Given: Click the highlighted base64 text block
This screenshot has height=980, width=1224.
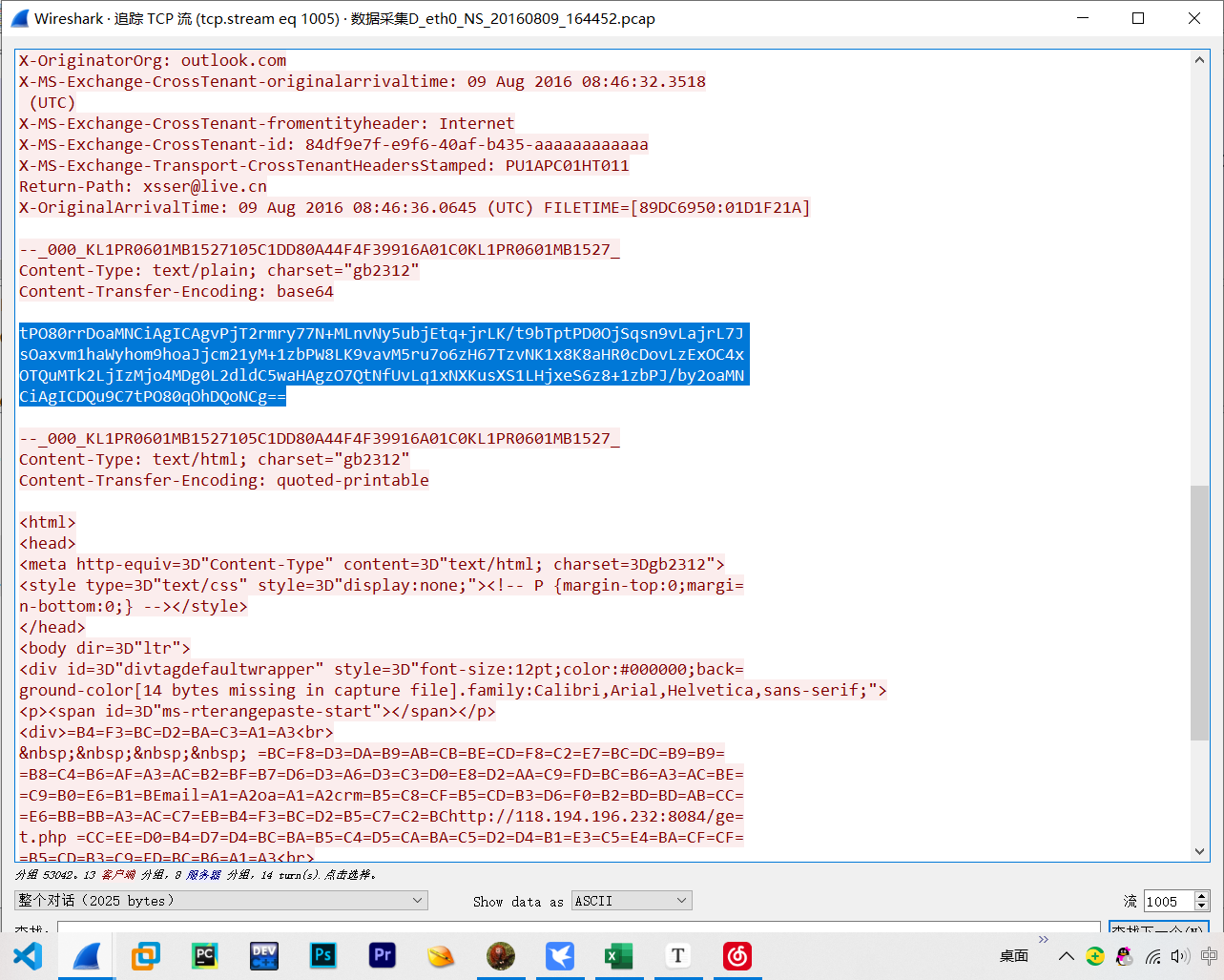Looking at the screenshot, I should point(382,365).
